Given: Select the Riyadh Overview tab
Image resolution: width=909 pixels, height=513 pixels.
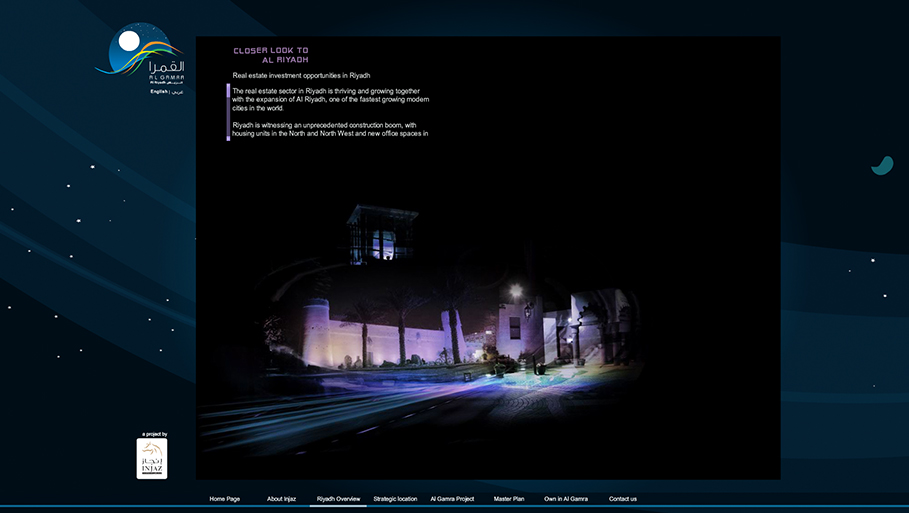Looking at the screenshot, I should (x=338, y=498).
